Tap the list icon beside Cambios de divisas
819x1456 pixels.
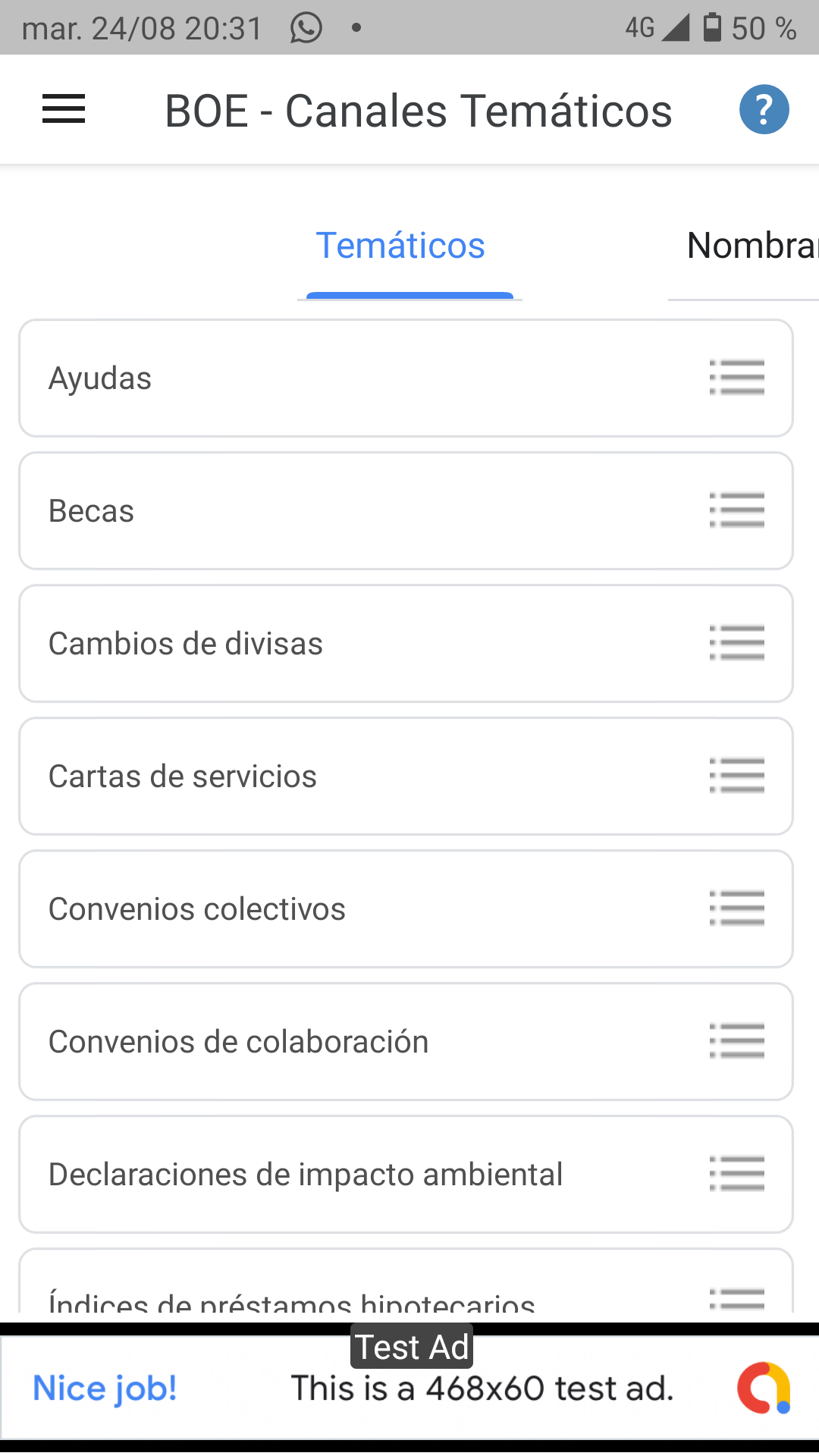[736, 643]
